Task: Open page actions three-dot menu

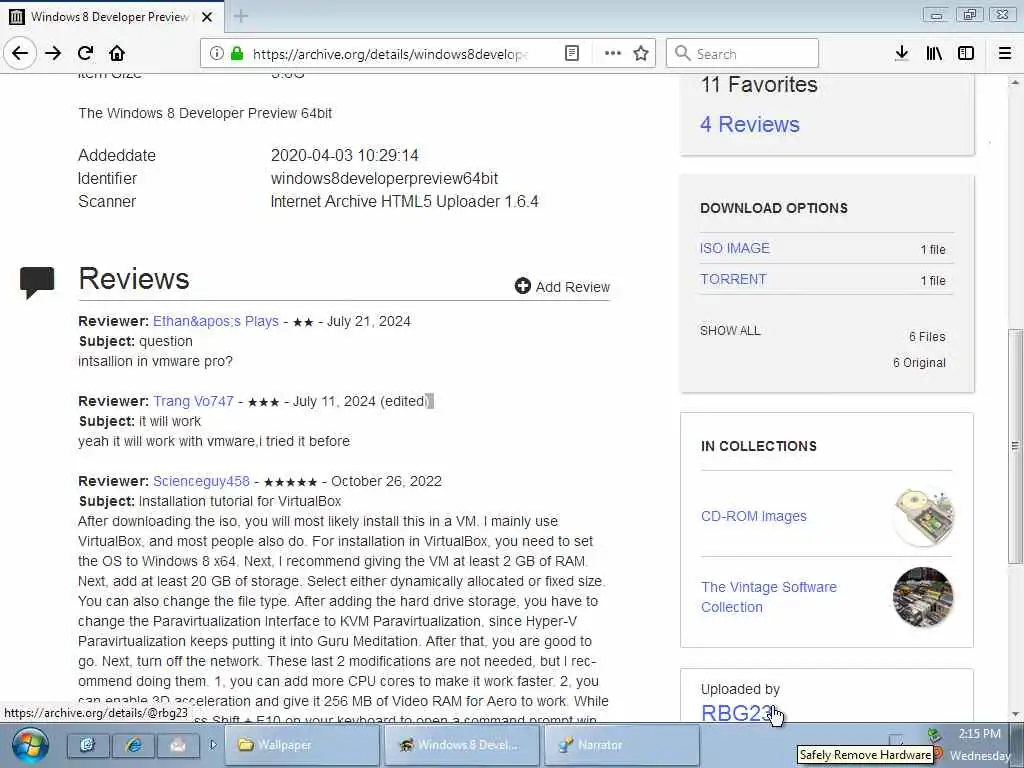Action: click(x=613, y=54)
